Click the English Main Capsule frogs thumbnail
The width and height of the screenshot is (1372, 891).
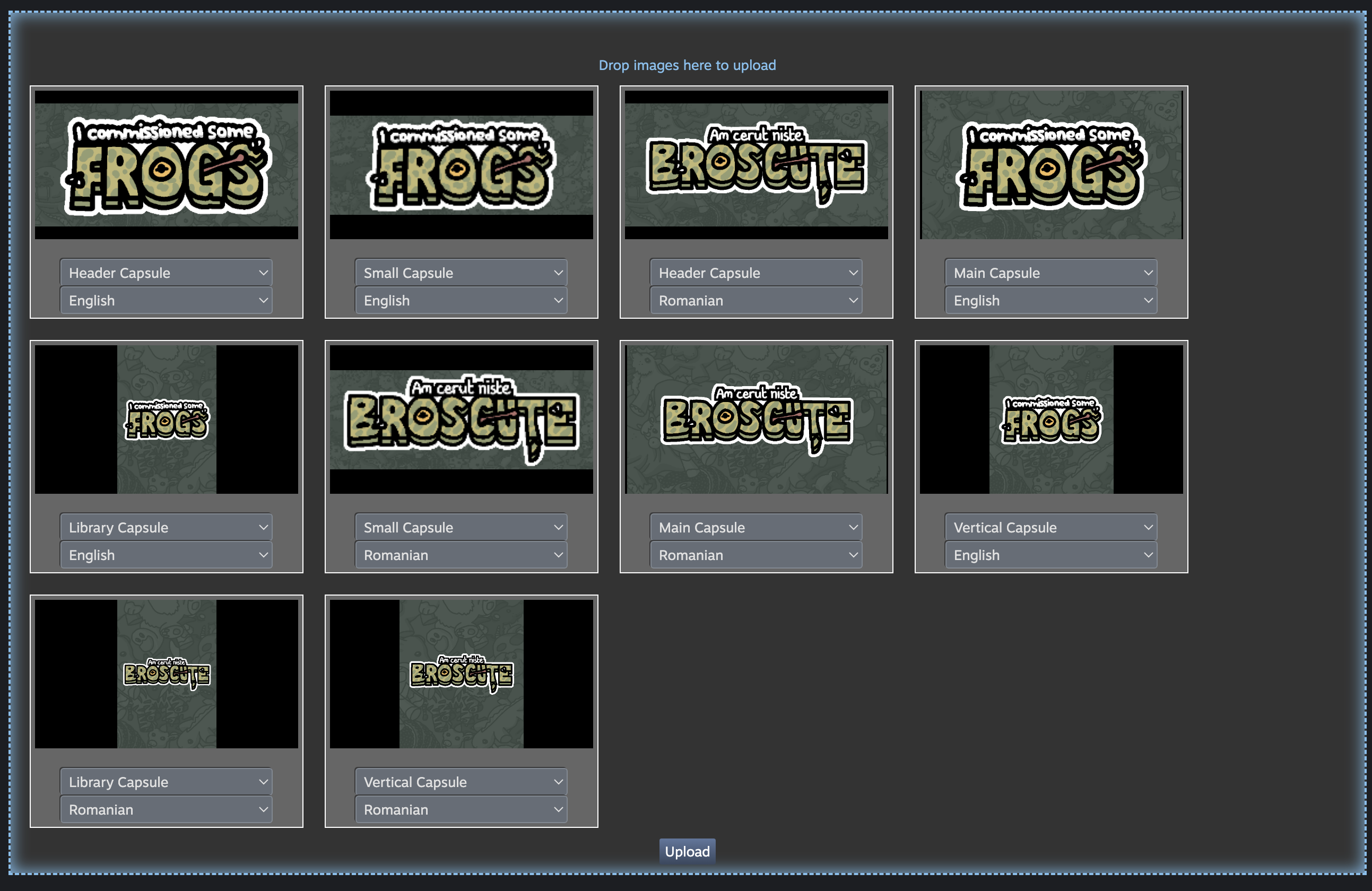tap(1050, 165)
